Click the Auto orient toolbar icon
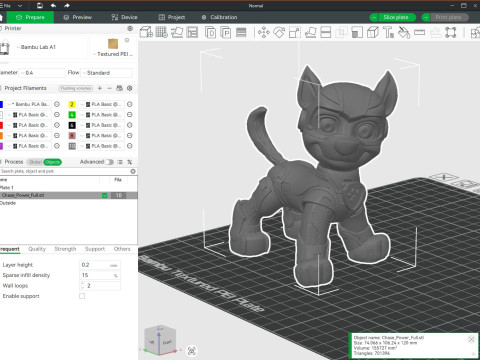Viewport: 480px width, 360px height. pos(177,32)
